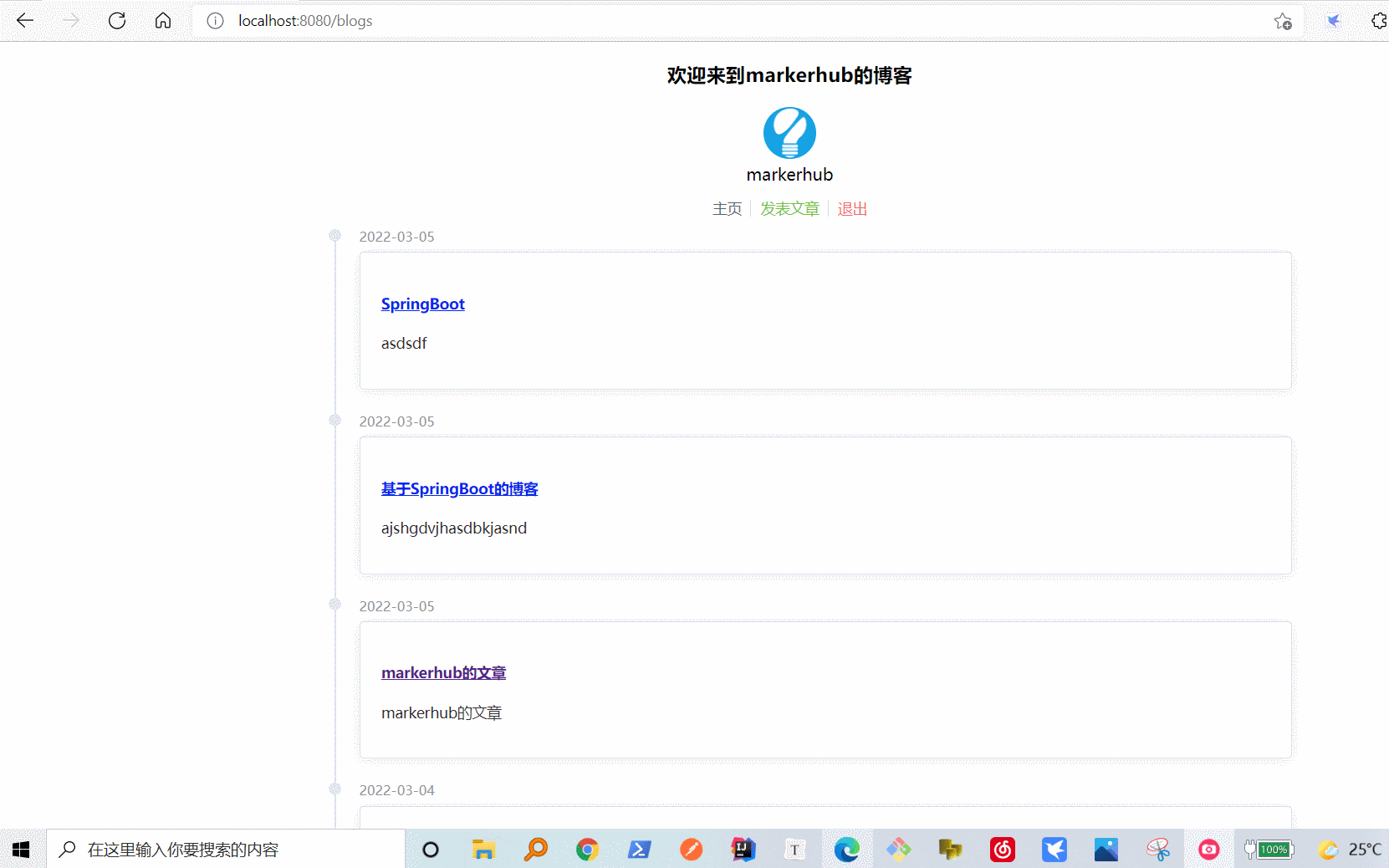Open the 基于SpringBoot的博客 post
The width and height of the screenshot is (1389, 868).
tap(459, 489)
